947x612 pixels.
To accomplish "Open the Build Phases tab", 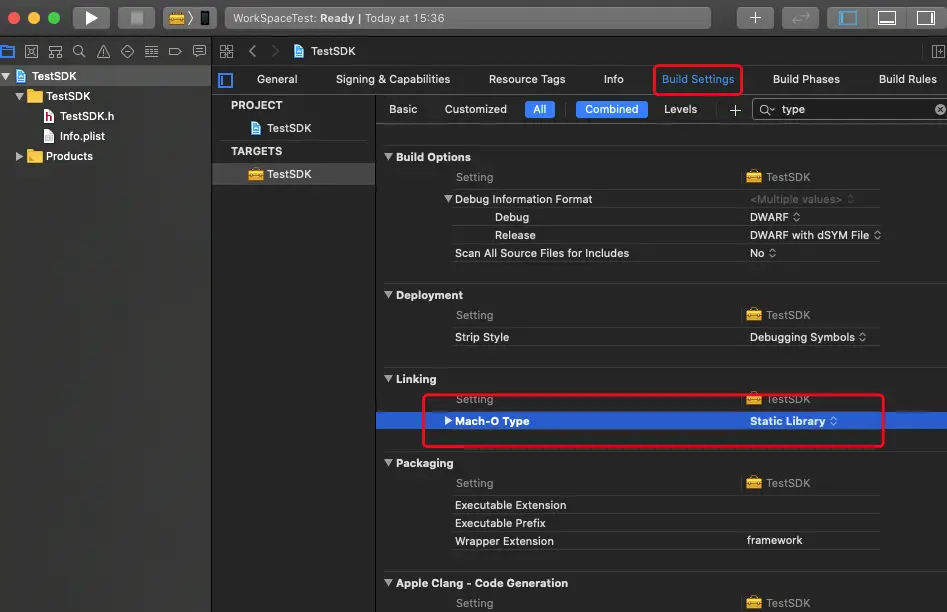I will pyautogui.click(x=806, y=79).
